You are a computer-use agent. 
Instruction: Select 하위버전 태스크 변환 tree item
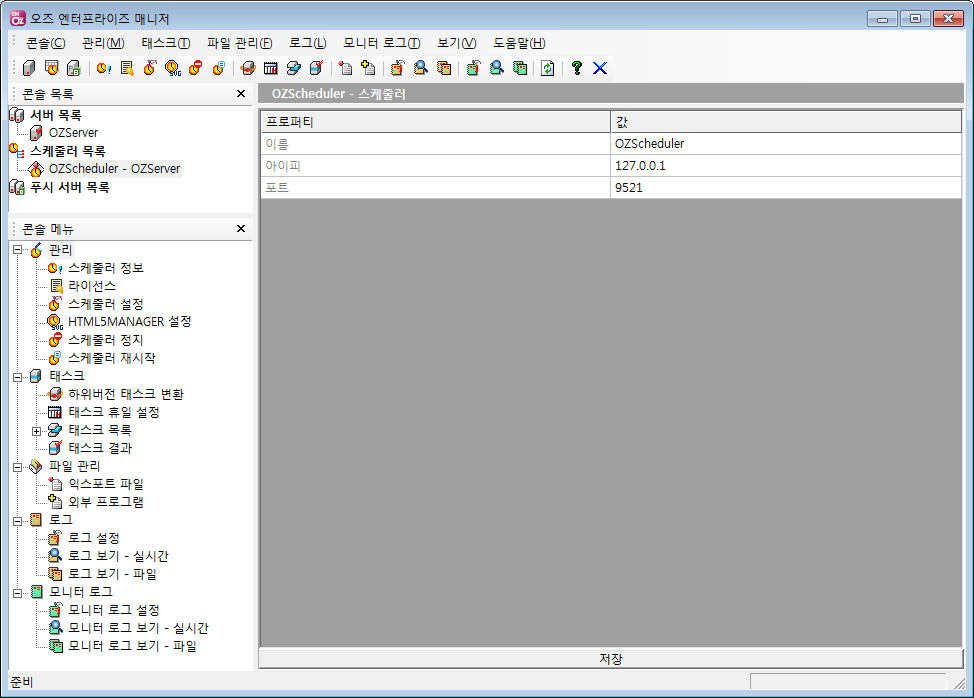coord(126,394)
